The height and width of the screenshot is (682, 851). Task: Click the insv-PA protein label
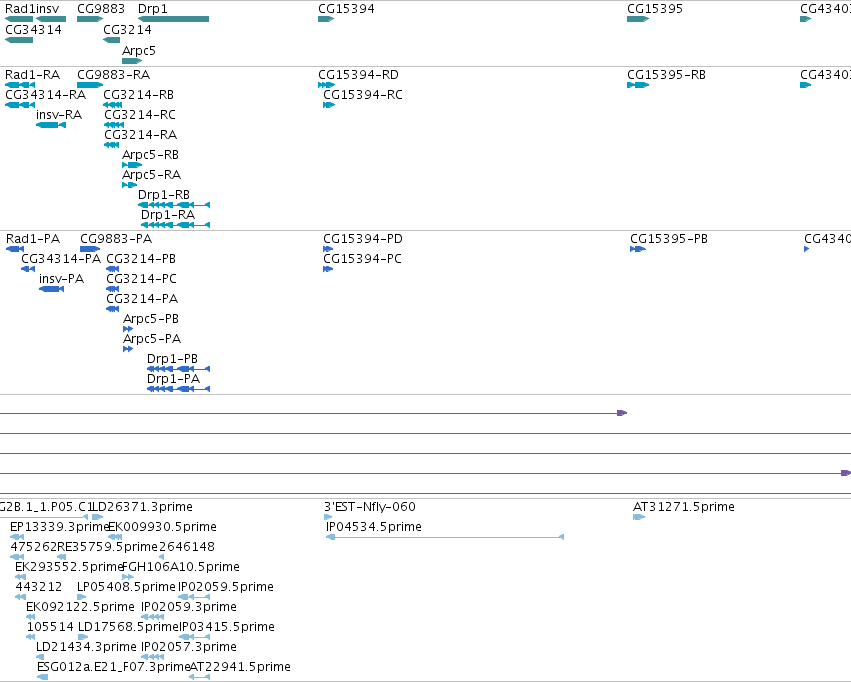click(x=61, y=279)
